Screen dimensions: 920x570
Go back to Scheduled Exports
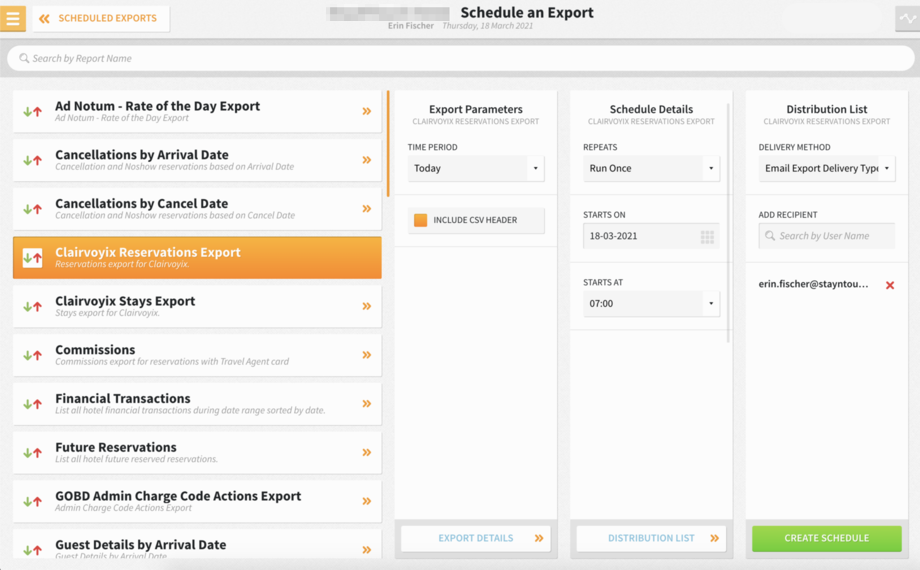[101, 18]
